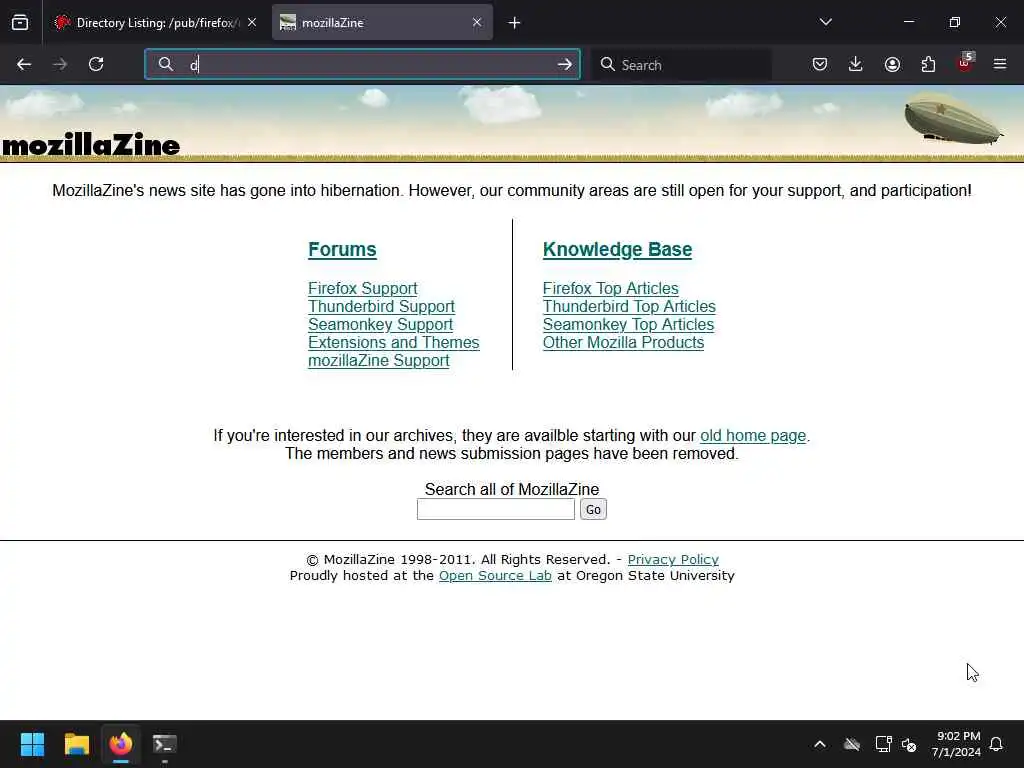This screenshot has width=1024, height=768.
Task: Go back to the previous page
Action: (24, 64)
